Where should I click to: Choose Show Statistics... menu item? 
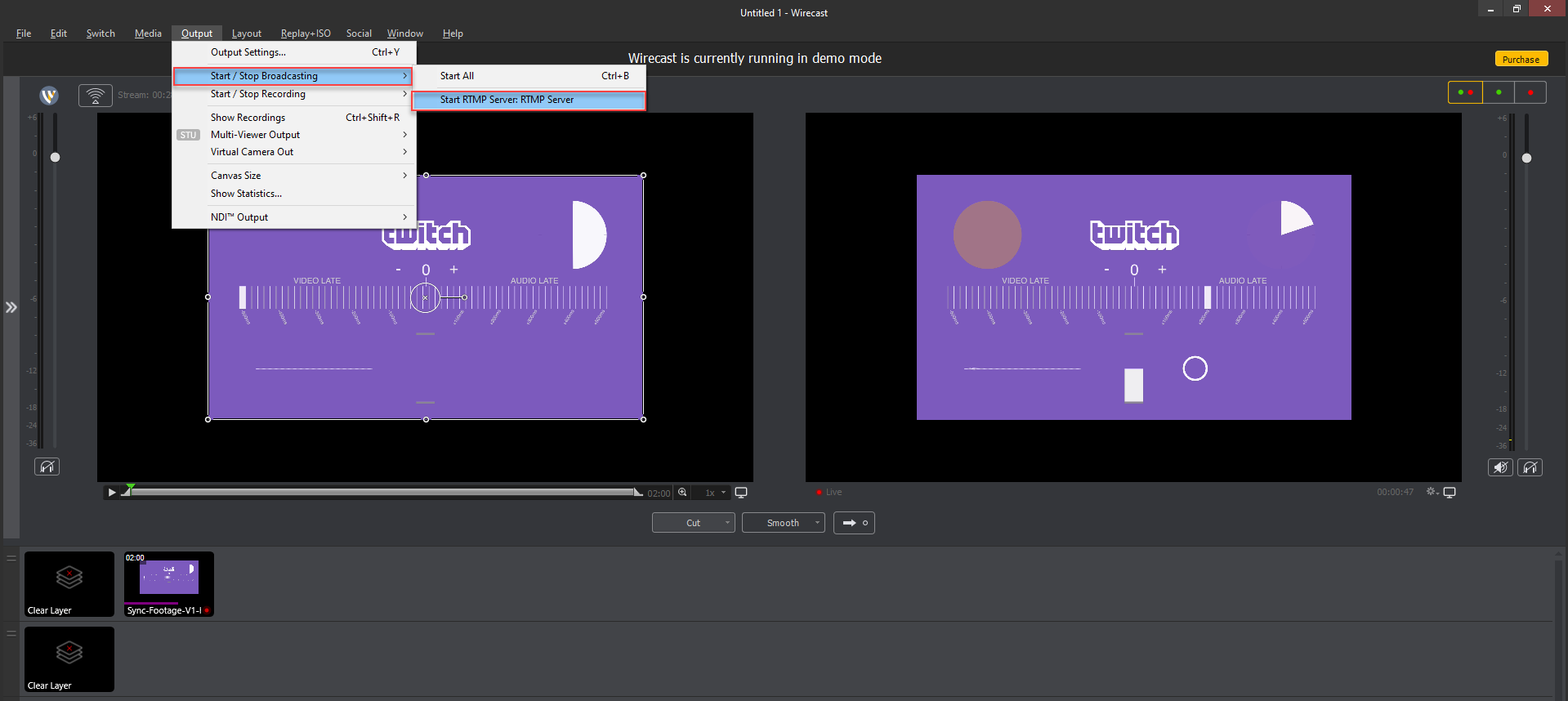pos(294,194)
